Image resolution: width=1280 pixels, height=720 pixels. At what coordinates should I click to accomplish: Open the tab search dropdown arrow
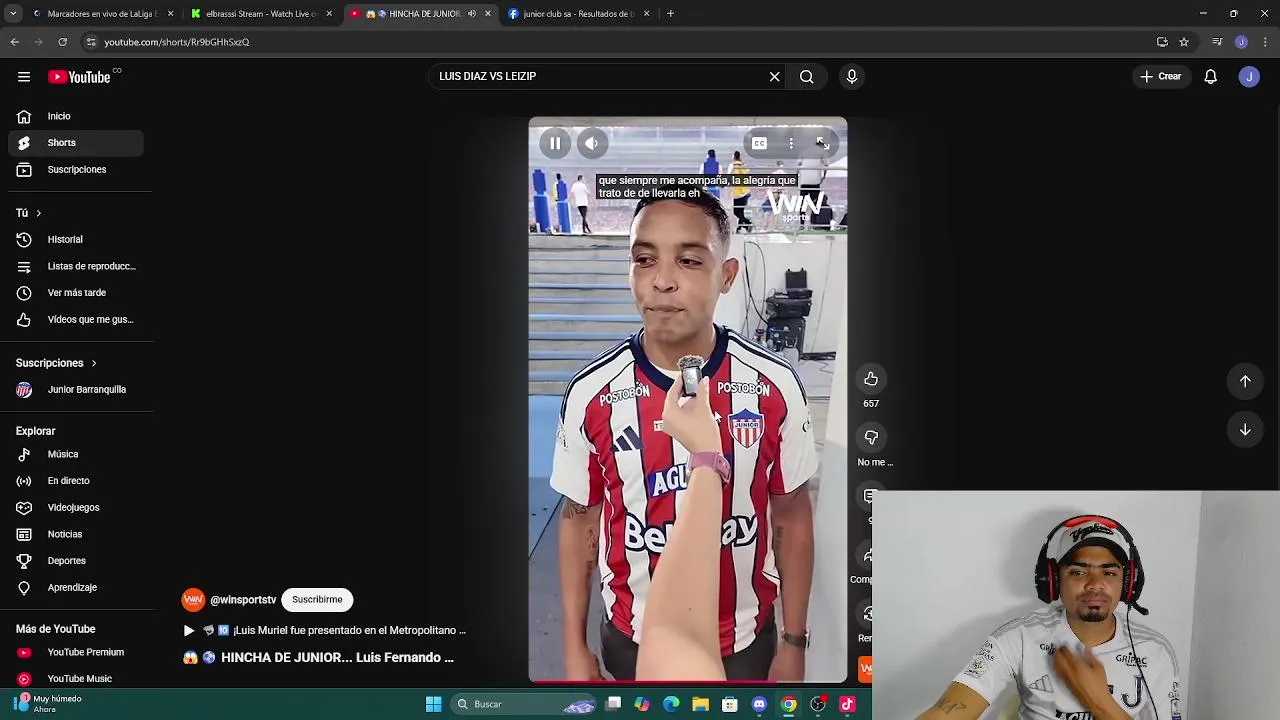[x=13, y=14]
